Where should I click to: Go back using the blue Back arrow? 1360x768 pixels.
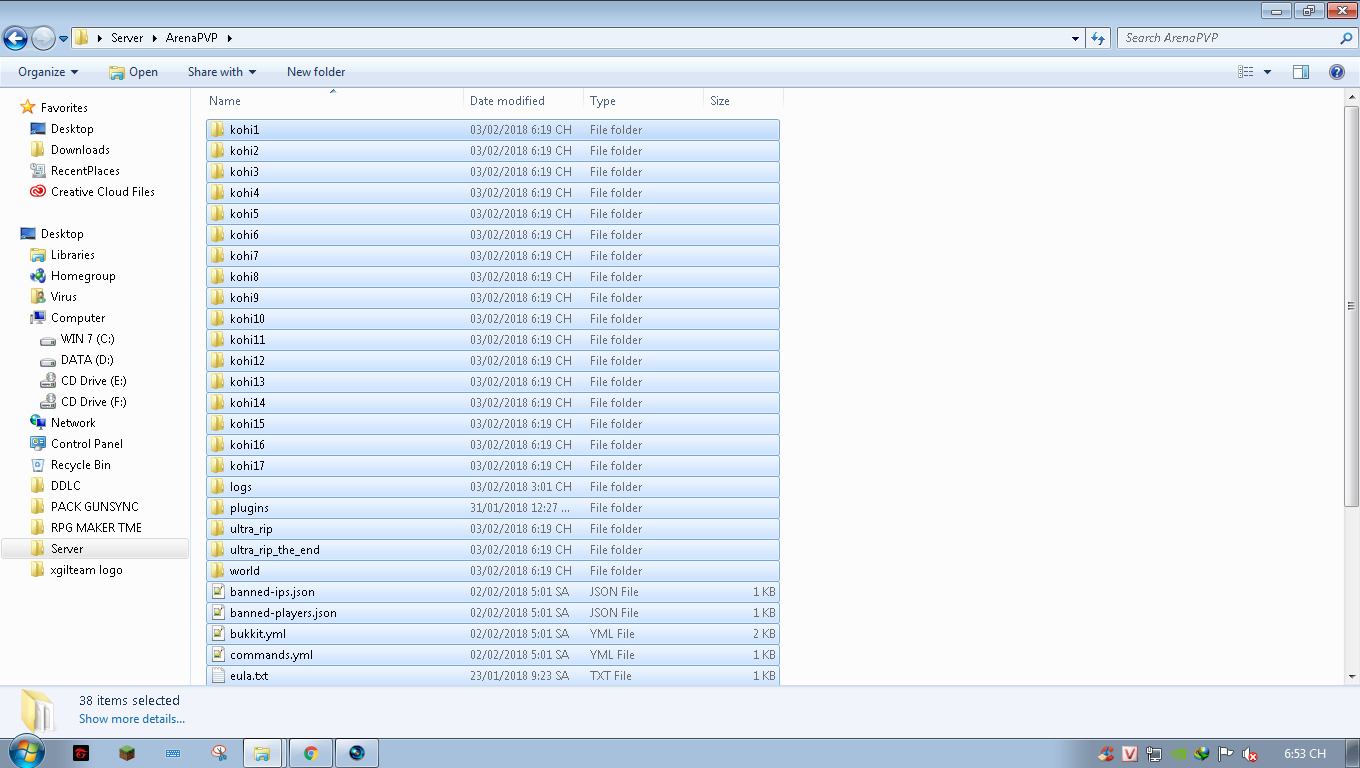tap(15, 38)
